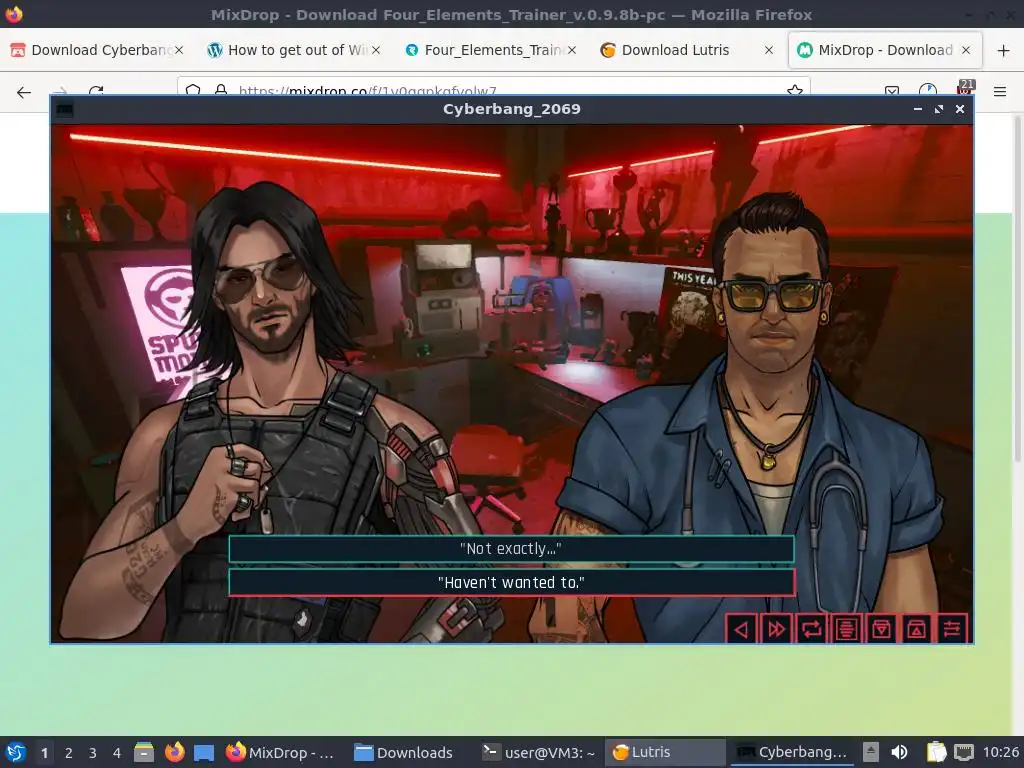
Task: Click the extension icon with badge 21
Action: click(964, 89)
